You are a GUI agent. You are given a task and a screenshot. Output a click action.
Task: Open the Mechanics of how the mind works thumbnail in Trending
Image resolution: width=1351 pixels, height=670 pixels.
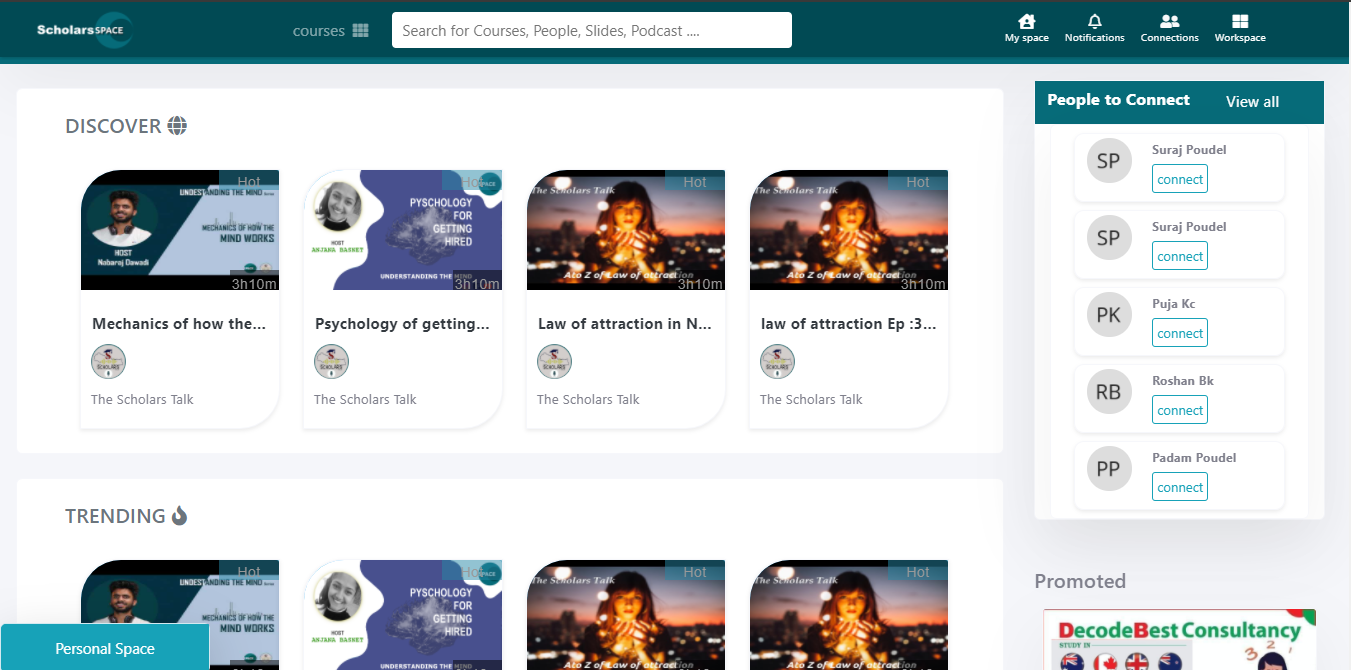point(180,615)
